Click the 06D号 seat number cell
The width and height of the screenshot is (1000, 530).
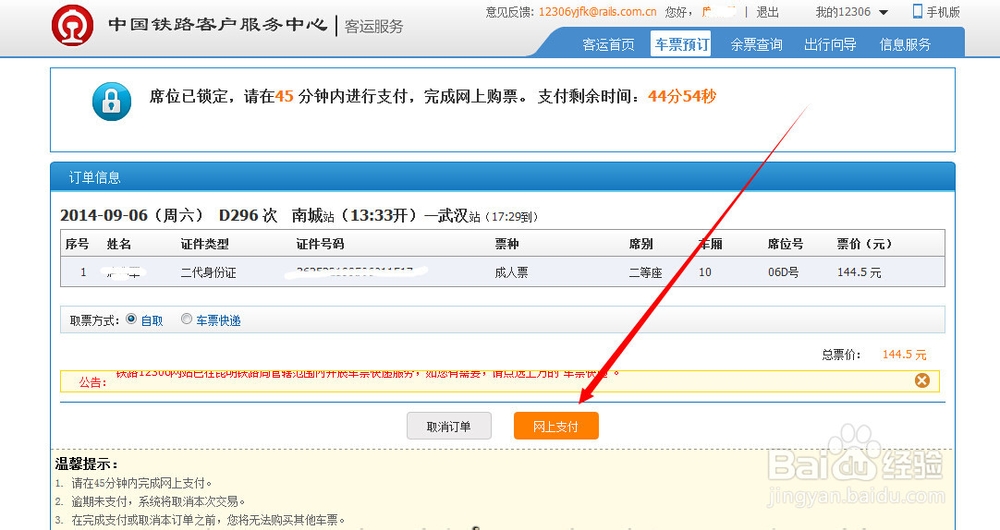[783, 272]
